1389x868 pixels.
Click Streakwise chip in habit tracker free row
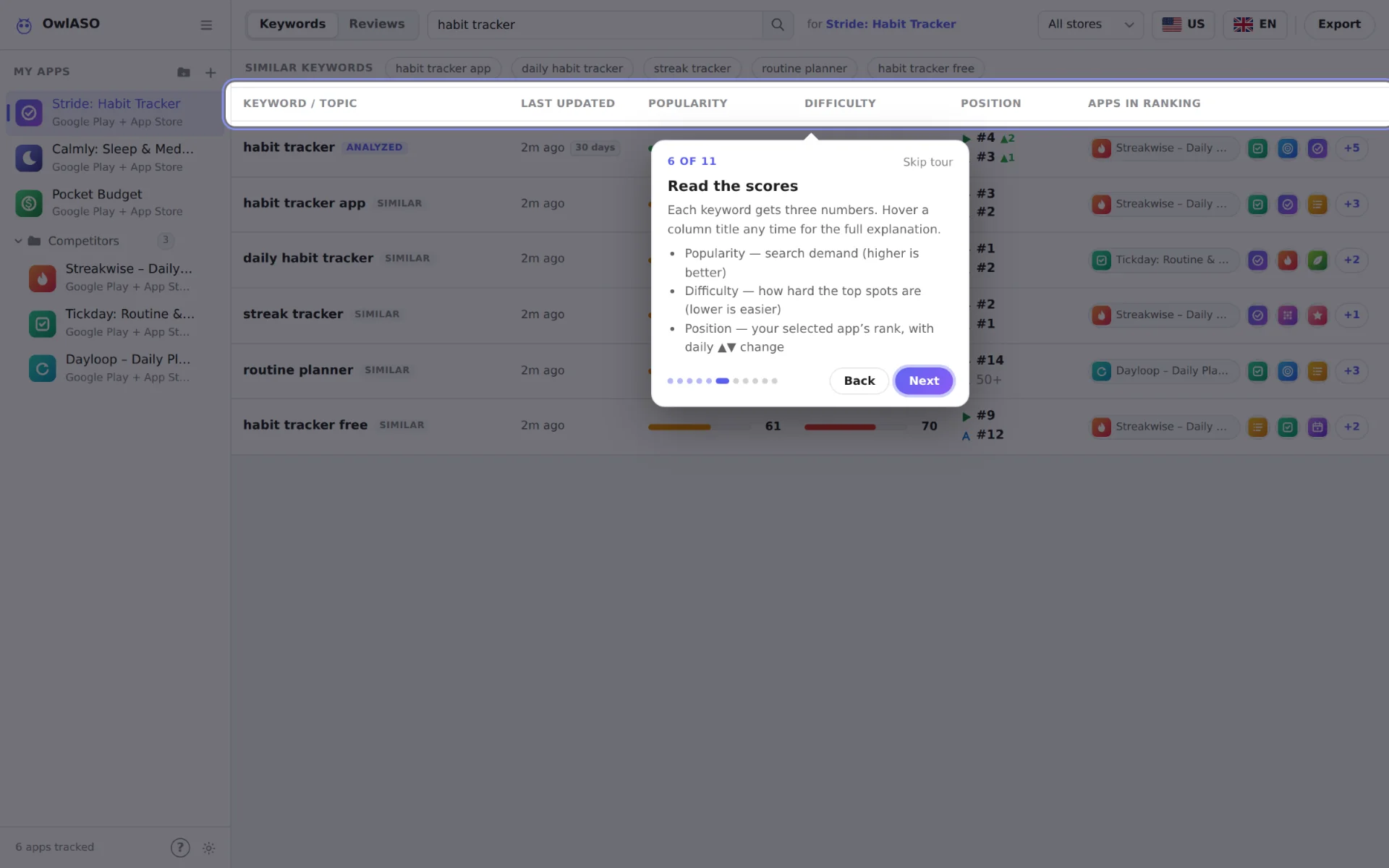pyautogui.click(x=1164, y=427)
